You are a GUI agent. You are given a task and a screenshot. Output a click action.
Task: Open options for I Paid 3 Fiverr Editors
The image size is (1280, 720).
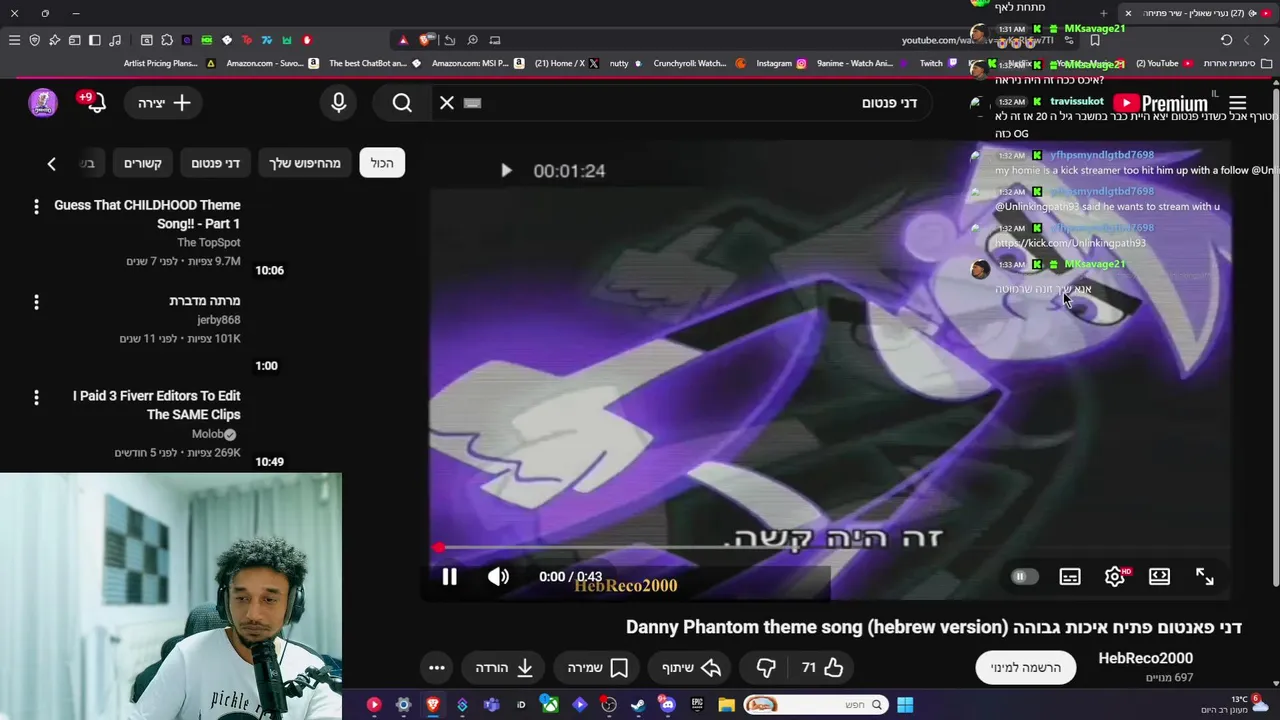(x=36, y=397)
